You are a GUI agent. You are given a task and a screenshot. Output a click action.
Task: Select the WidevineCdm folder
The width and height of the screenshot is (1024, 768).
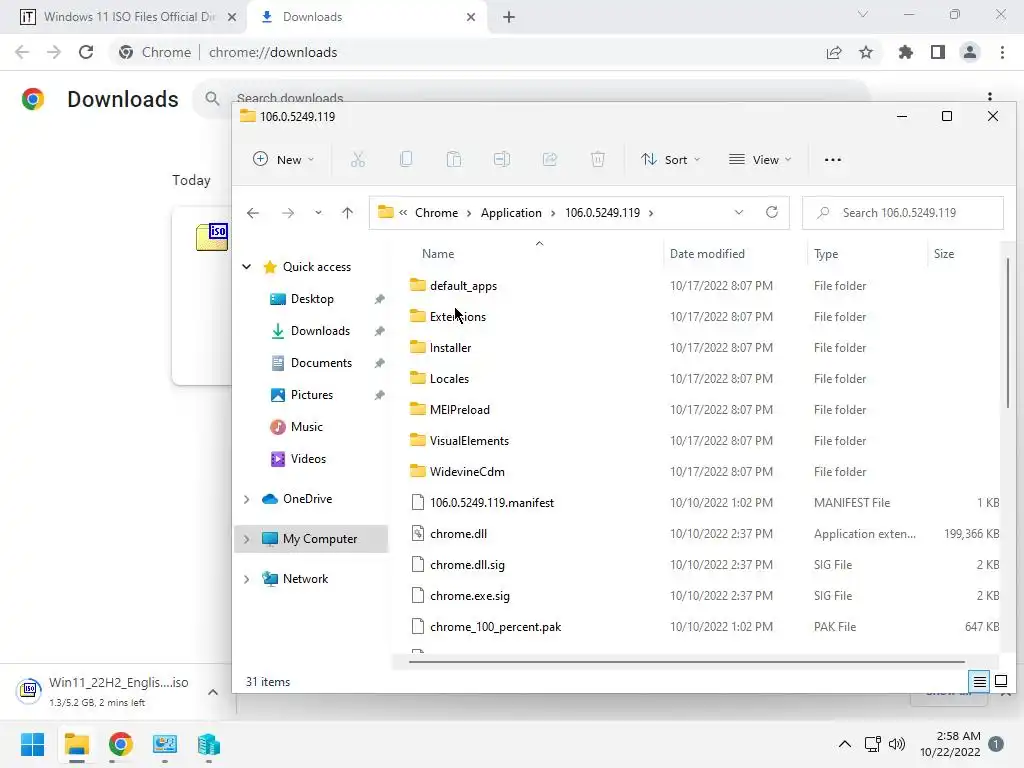[467, 472]
